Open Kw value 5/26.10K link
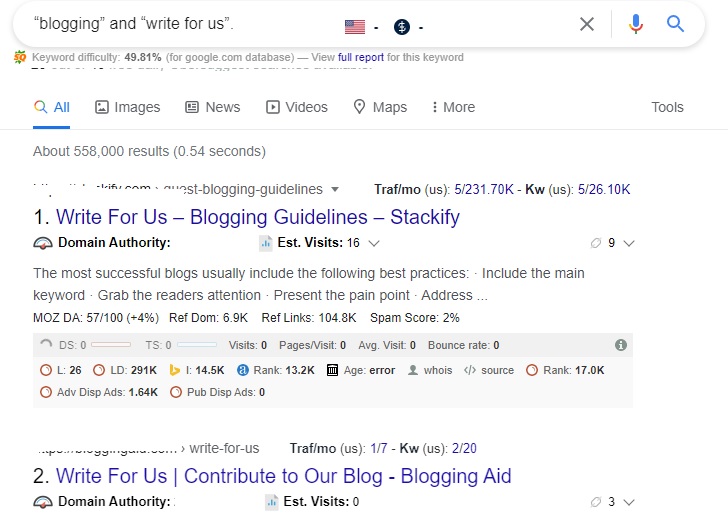The image size is (728, 522). point(604,189)
